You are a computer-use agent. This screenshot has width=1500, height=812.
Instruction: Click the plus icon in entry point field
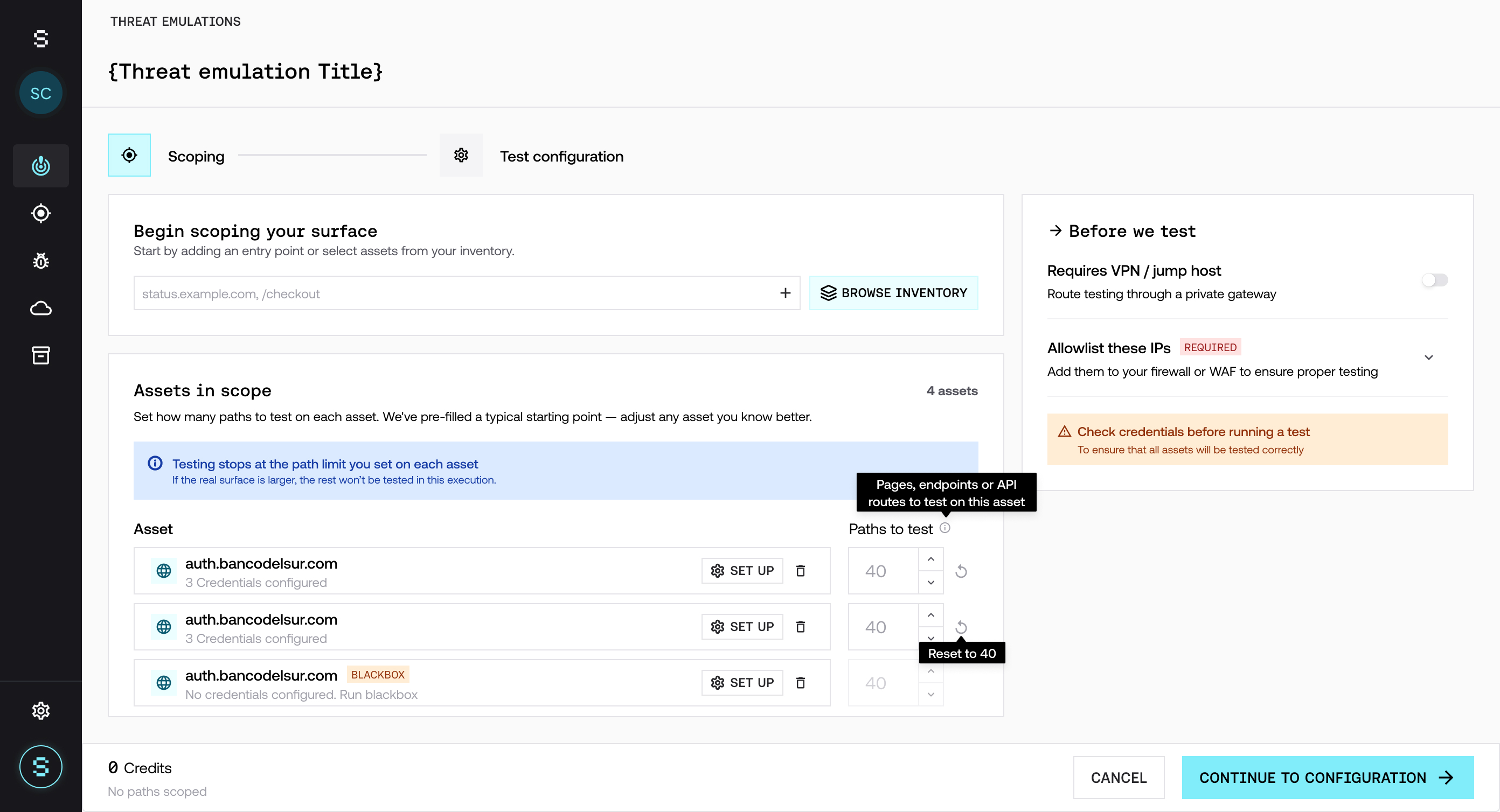point(785,293)
